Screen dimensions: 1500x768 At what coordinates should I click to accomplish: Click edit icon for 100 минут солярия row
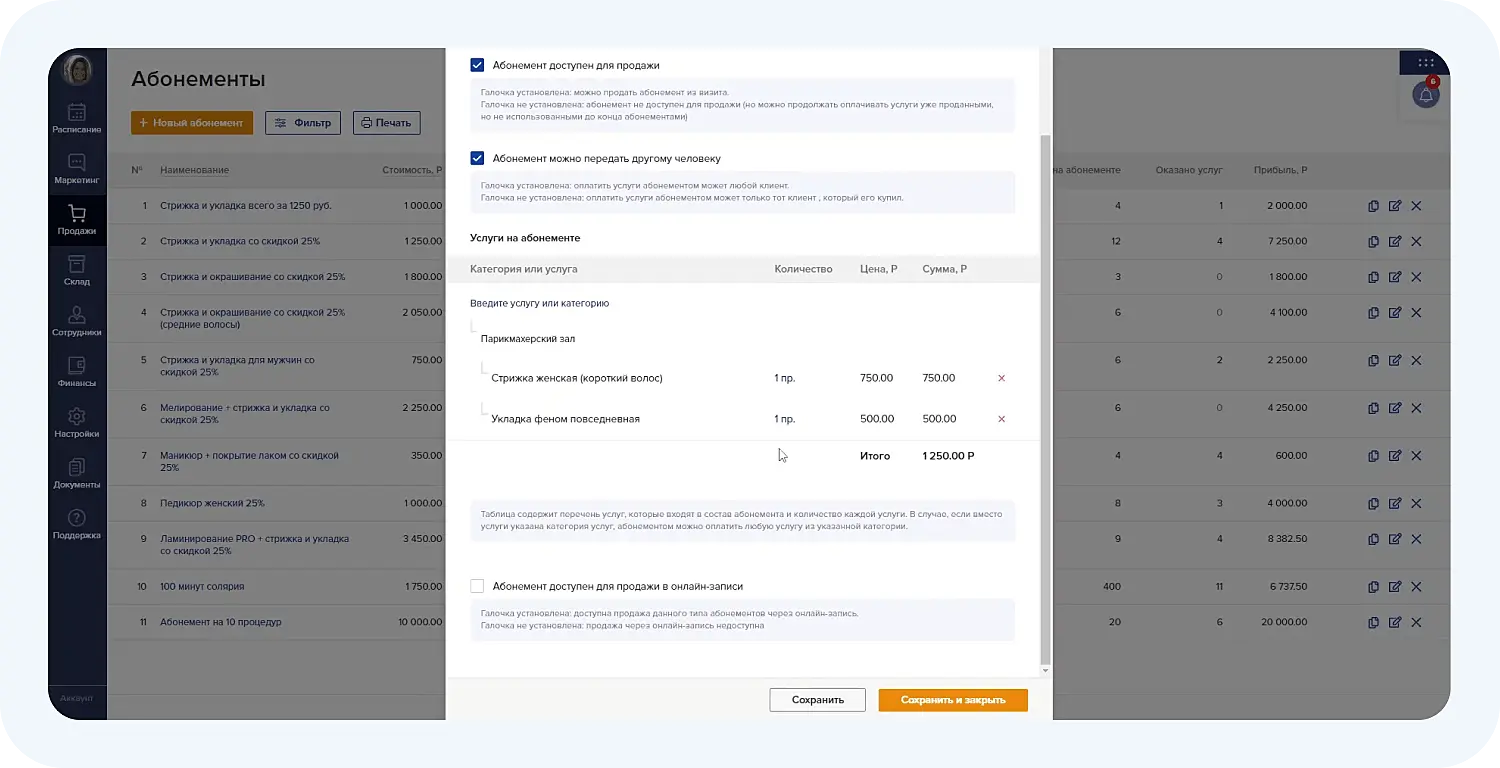click(1395, 587)
